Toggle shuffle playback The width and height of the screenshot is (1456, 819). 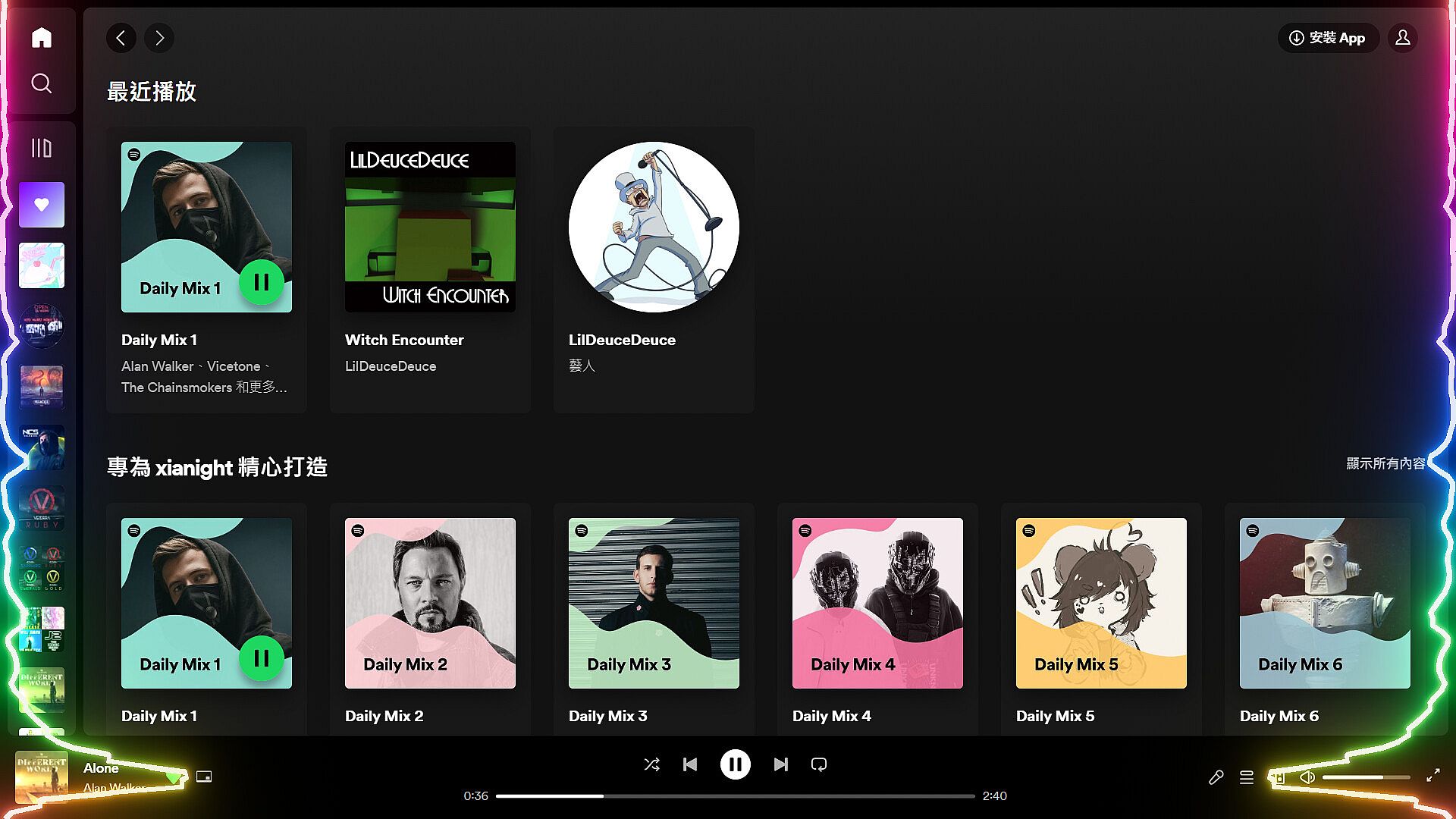(x=651, y=764)
